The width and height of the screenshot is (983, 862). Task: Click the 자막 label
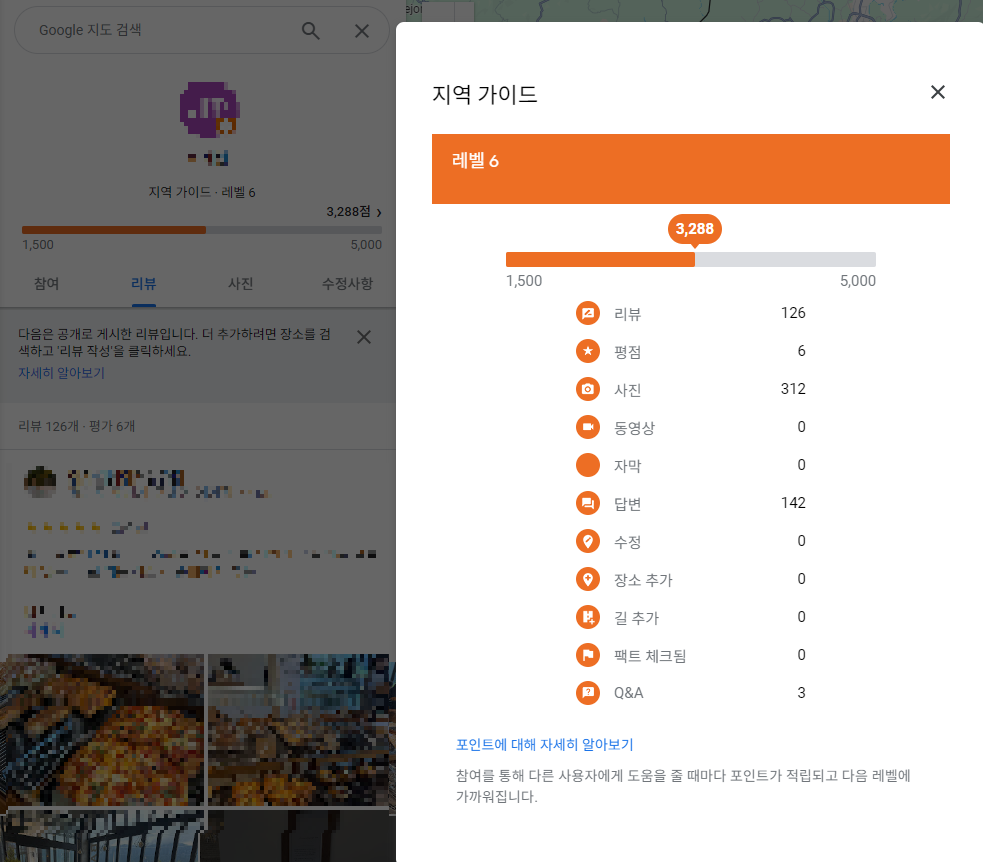[628, 466]
